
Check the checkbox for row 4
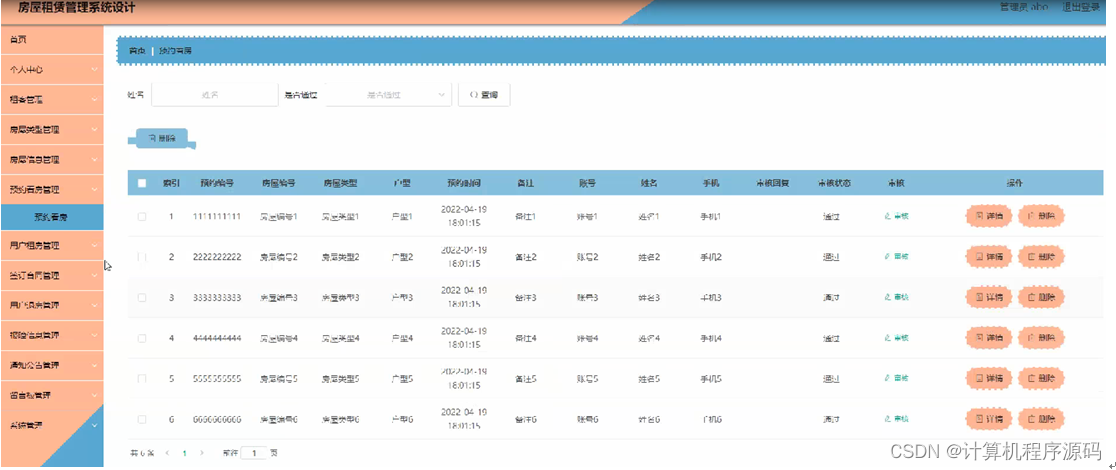pos(142,338)
